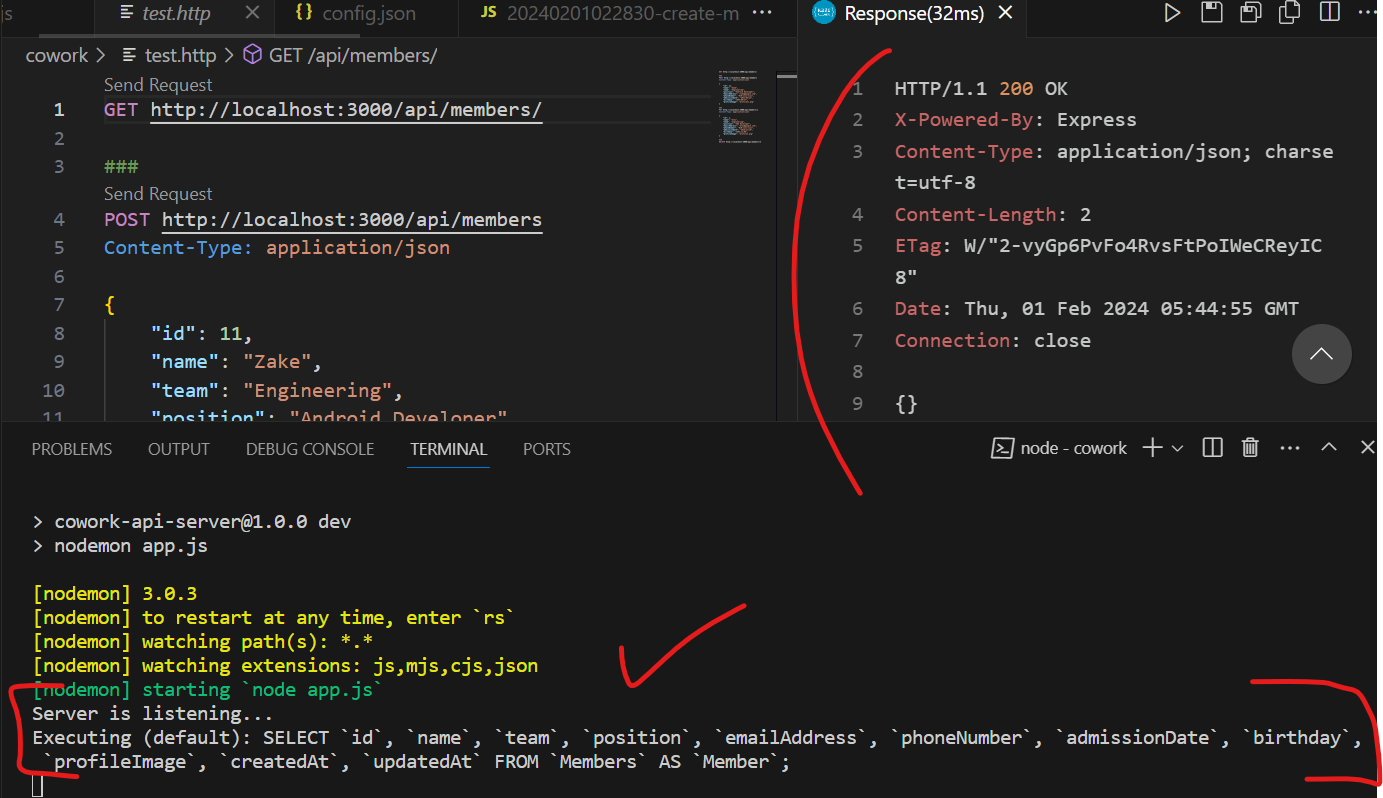Create a new terminal with the plus icon
This screenshot has width=1383, height=798.
point(1153,448)
